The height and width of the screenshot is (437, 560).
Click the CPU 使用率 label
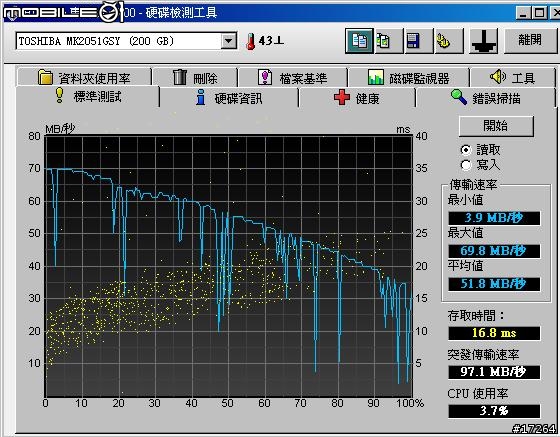coord(478,394)
